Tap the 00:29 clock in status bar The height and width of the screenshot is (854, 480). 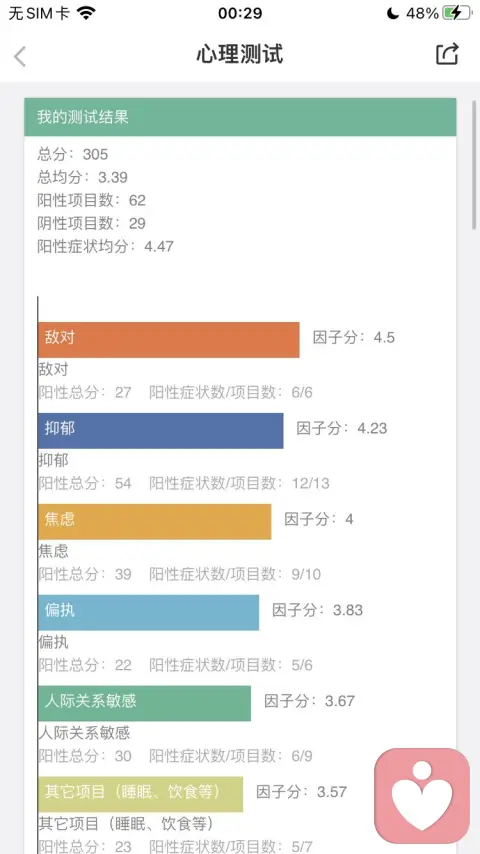[240, 13]
